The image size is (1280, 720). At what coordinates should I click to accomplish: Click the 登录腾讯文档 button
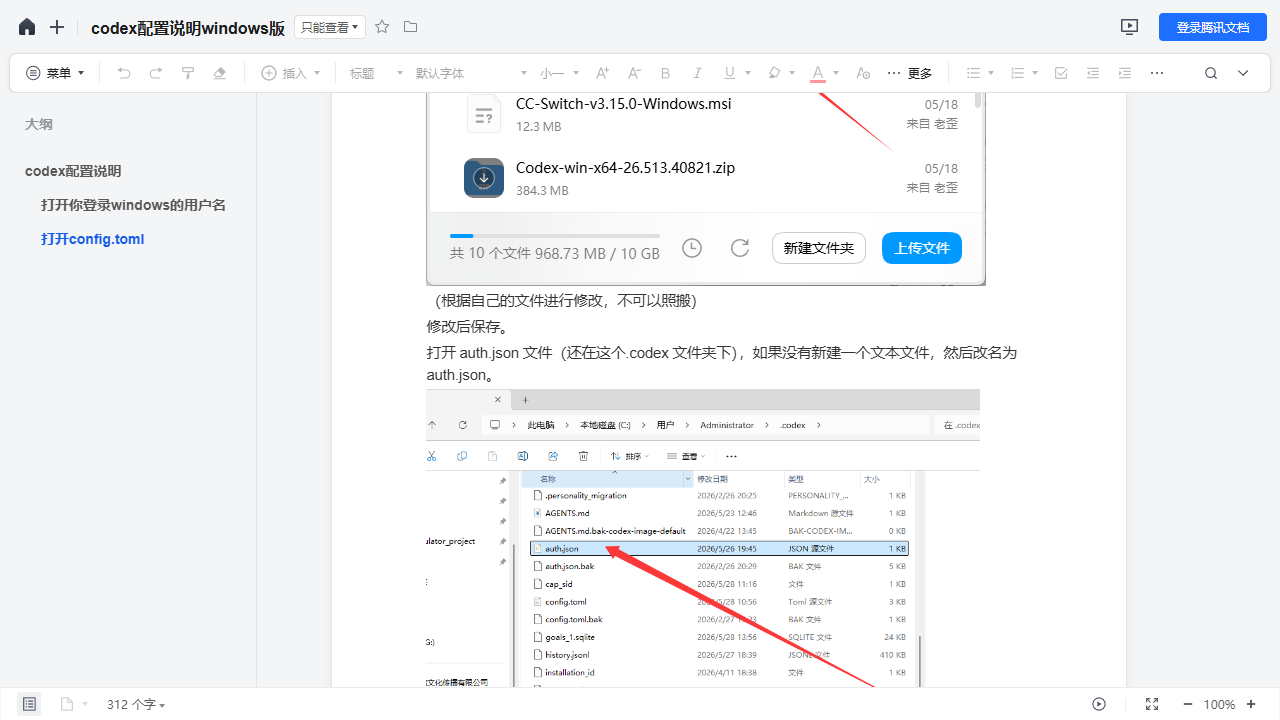click(x=1213, y=27)
